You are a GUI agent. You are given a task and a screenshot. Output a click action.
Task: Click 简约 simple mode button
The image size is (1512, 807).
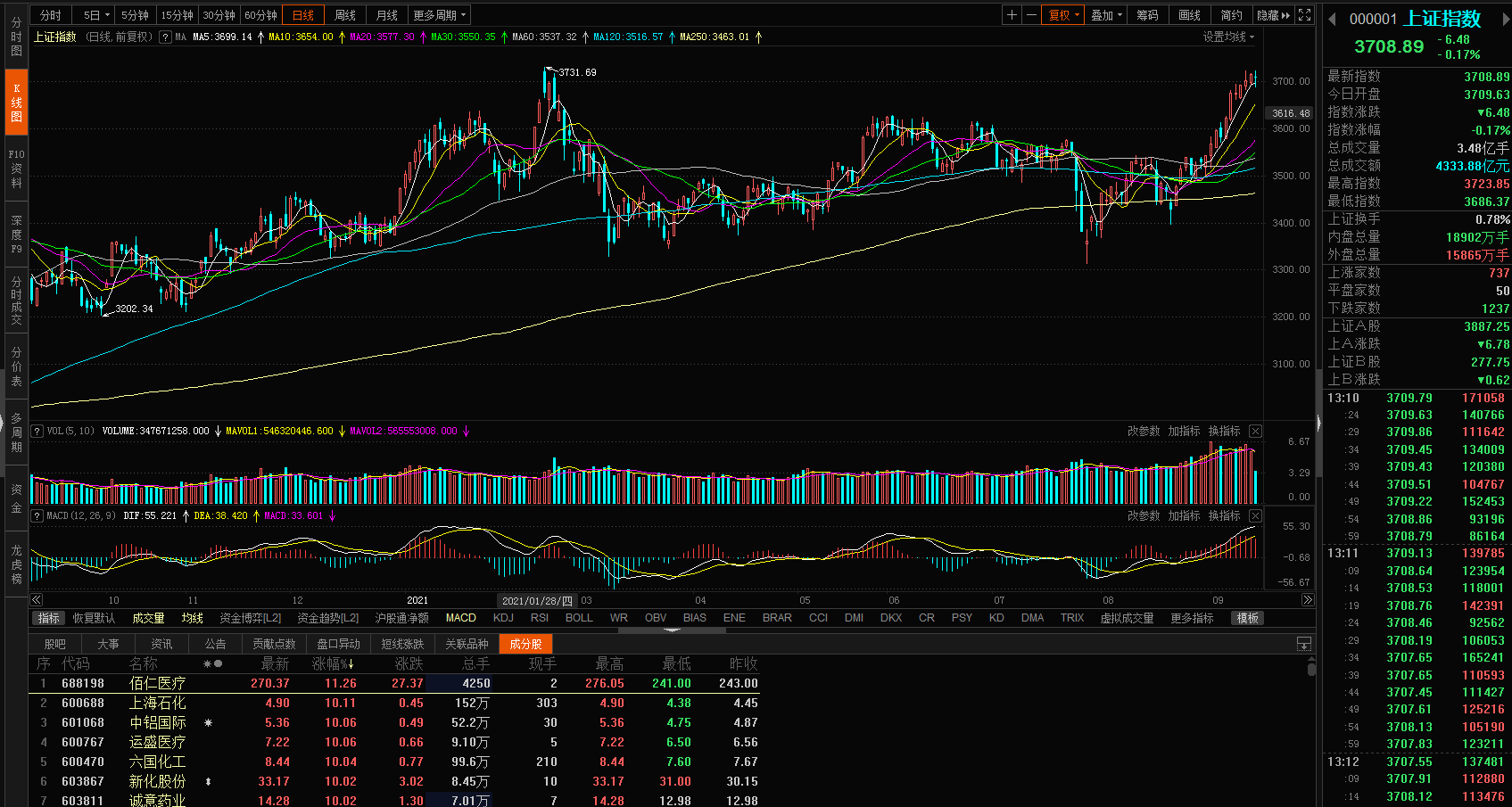(1231, 15)
